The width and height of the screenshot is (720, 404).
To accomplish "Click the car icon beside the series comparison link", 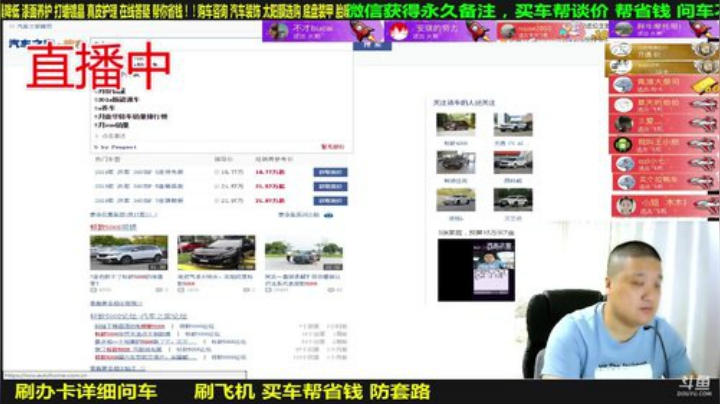I will 328,215.
